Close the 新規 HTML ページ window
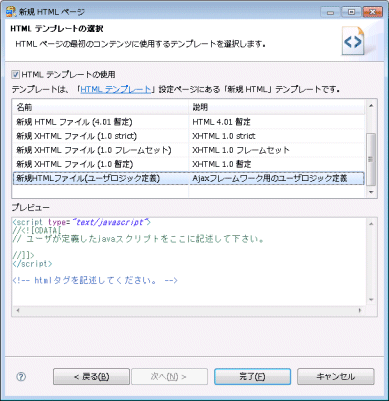The width and height of the screenshot is (389, 401). 372,12
